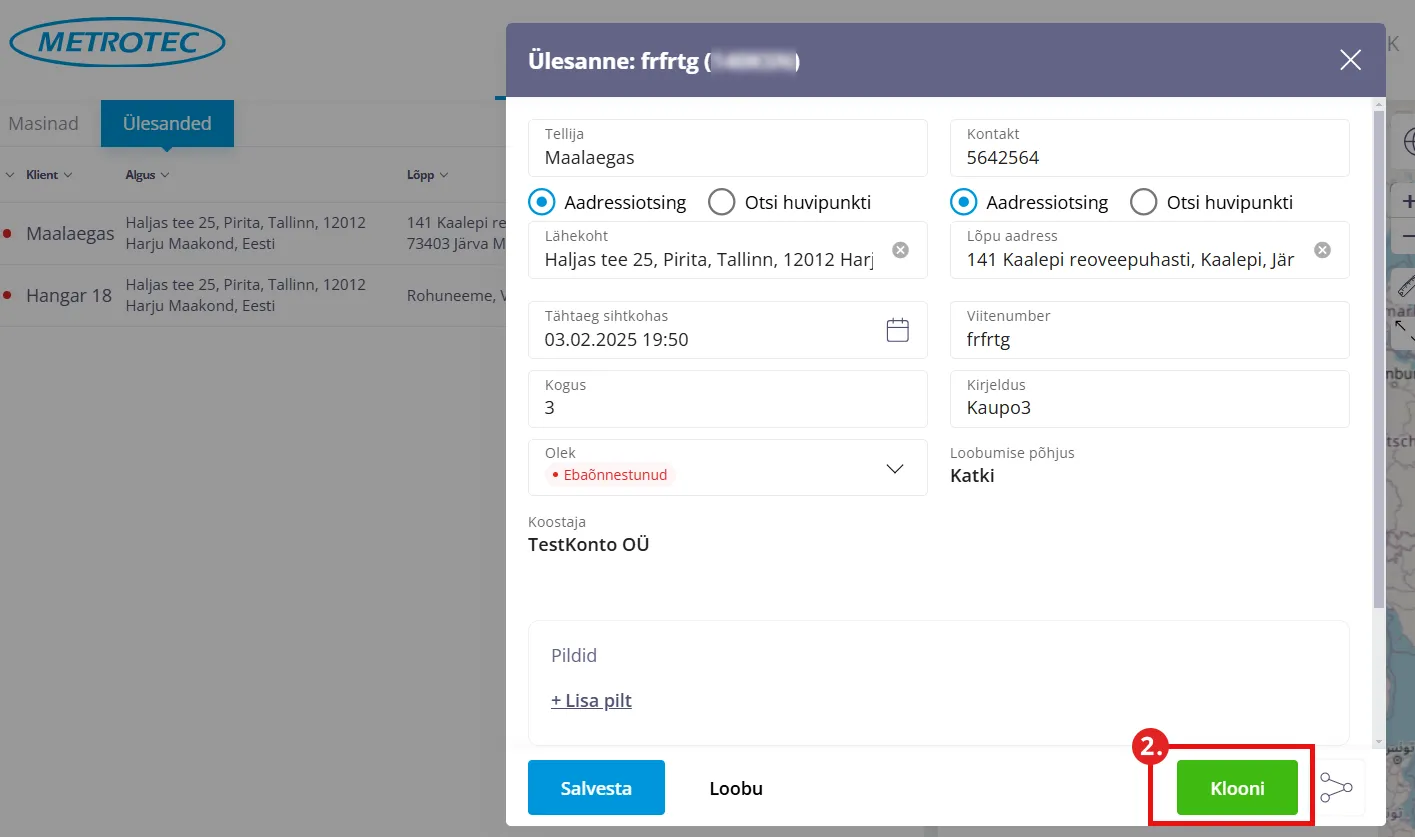Click the Rohuneeme end address cell
The height and width of the screenshot is (837, 1415).
coord(456,296)
